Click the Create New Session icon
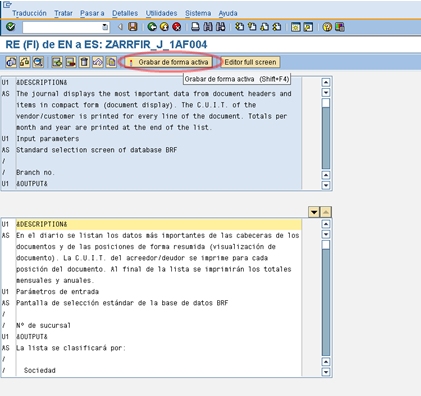 point(295,27)
